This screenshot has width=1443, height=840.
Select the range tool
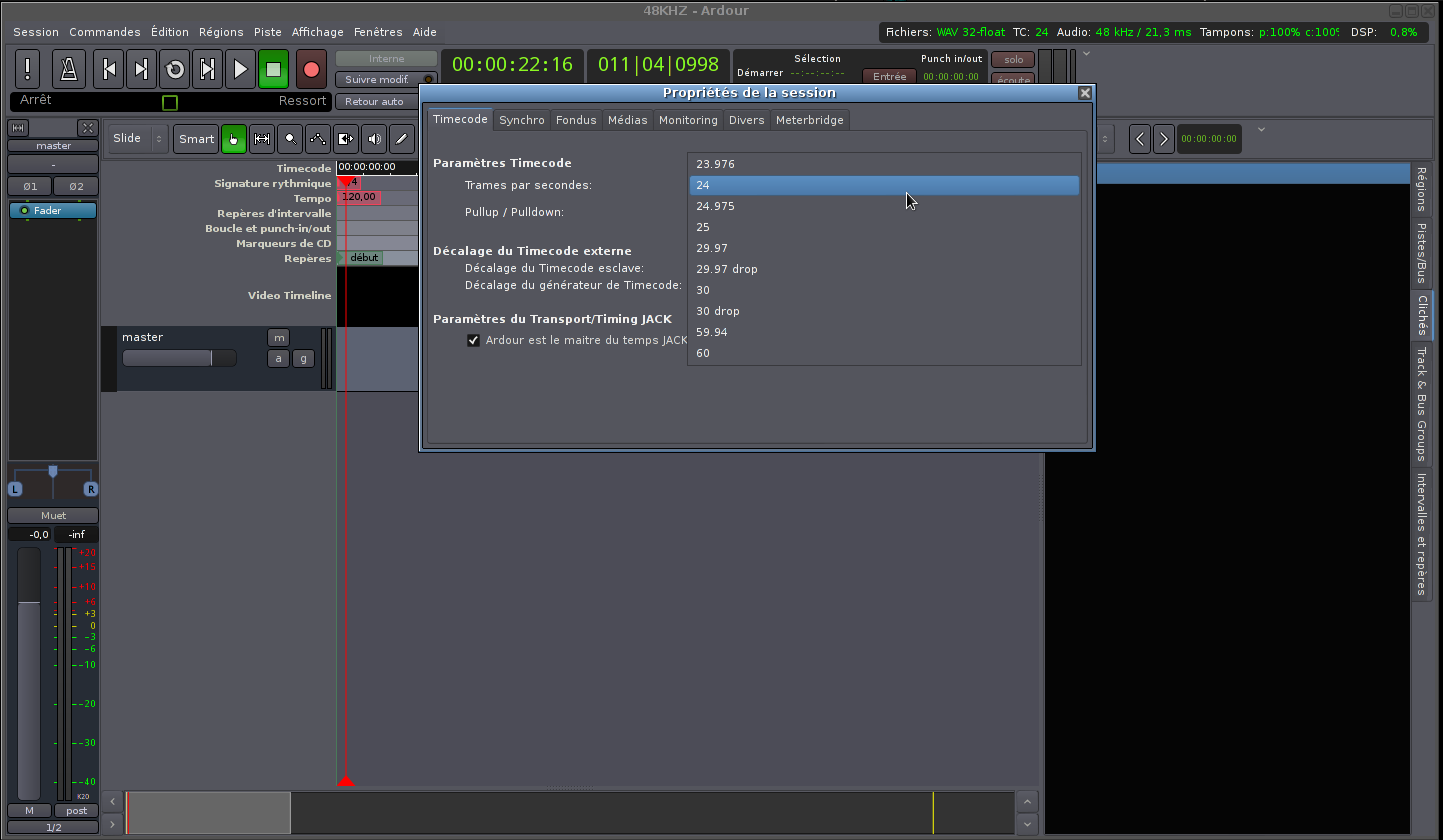tap(262, 139)
